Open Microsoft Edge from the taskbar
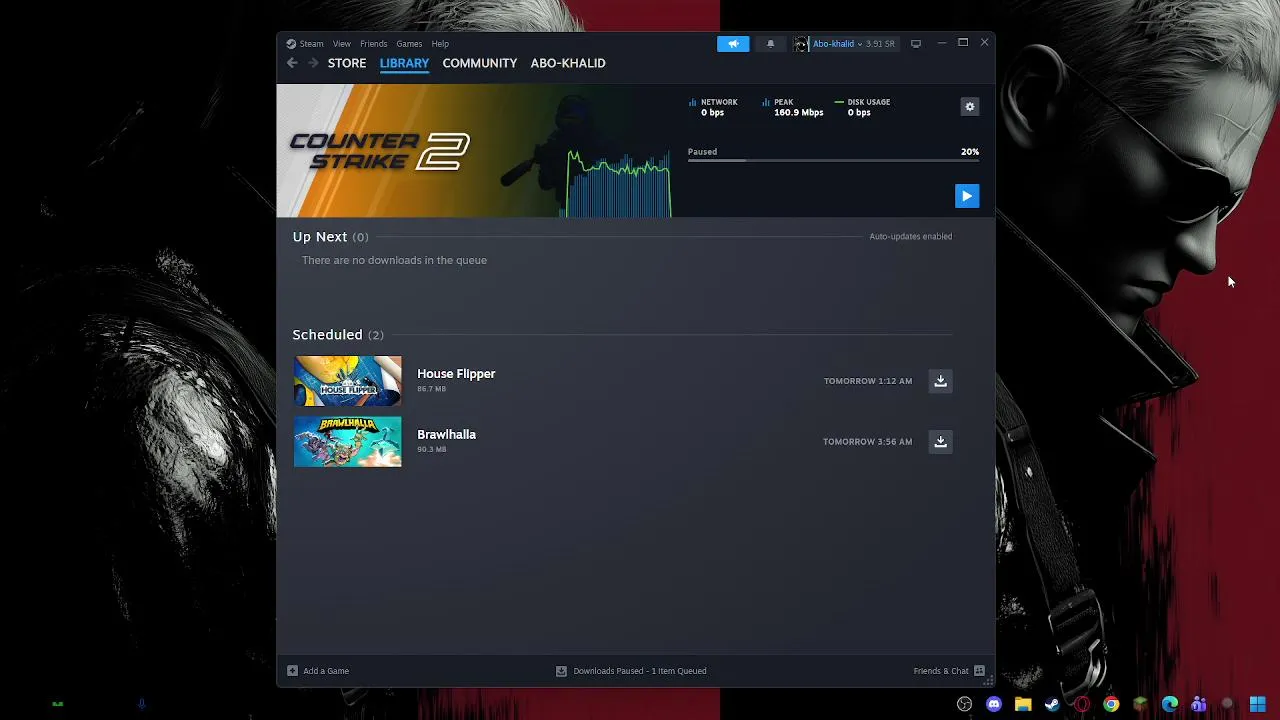 click(1170, 704)
